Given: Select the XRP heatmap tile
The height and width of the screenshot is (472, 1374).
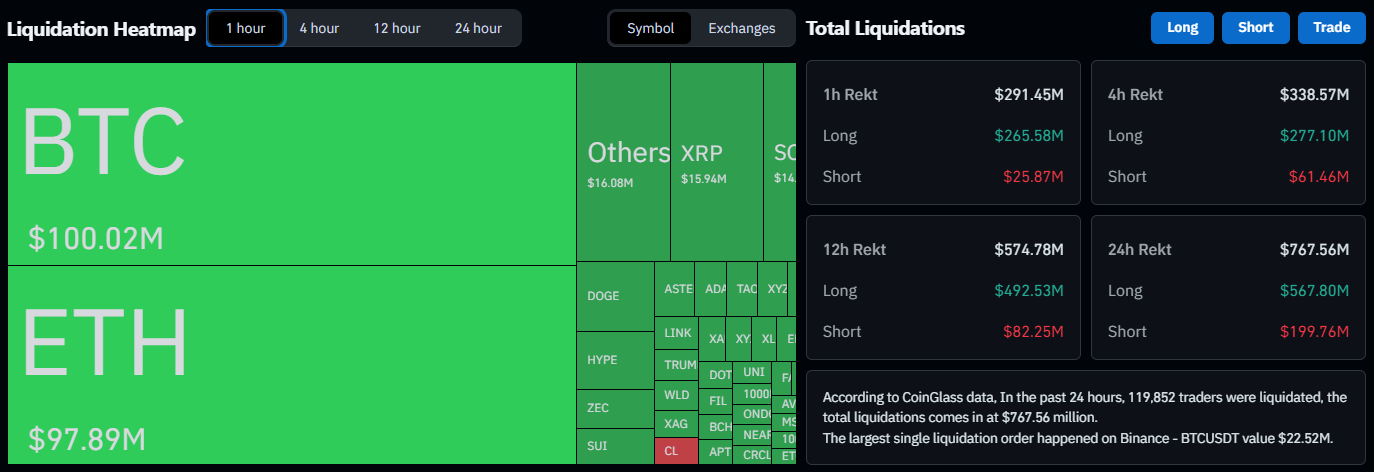Looking at the screenshot, I should pyautogui.click(x=717, y=162).
